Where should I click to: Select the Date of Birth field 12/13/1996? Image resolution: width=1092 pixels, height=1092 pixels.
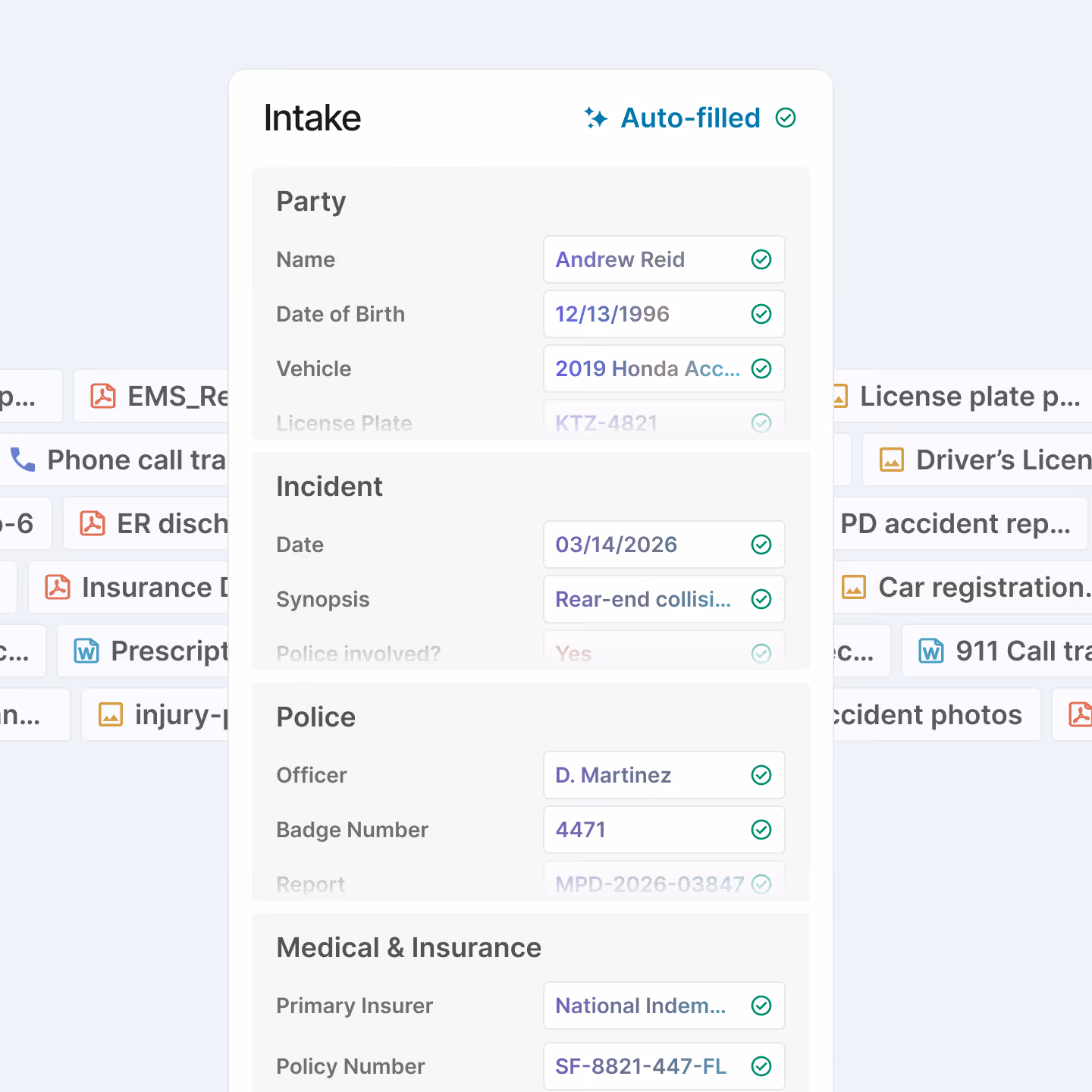(x=664, y=314)
